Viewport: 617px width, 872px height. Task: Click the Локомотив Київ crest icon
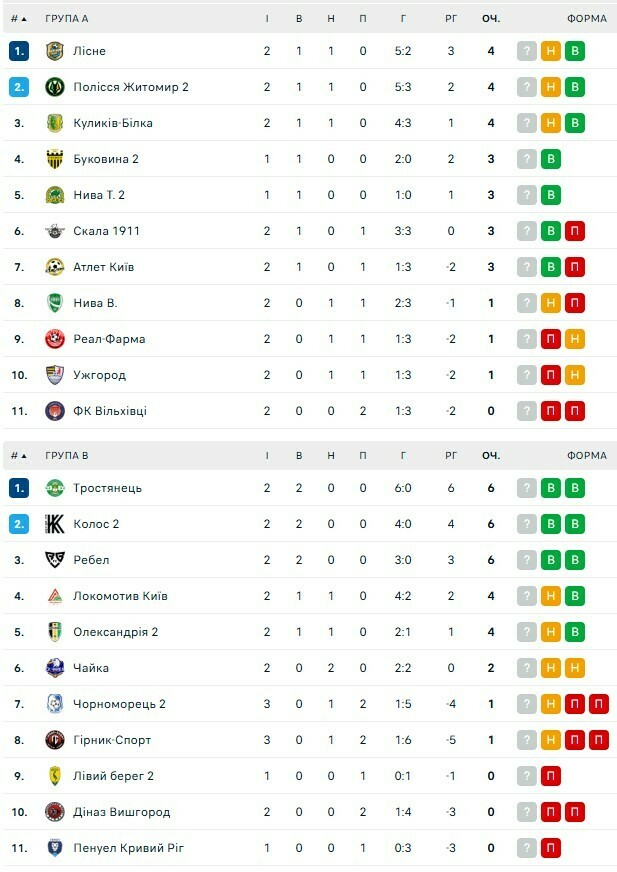click(55, 596)
